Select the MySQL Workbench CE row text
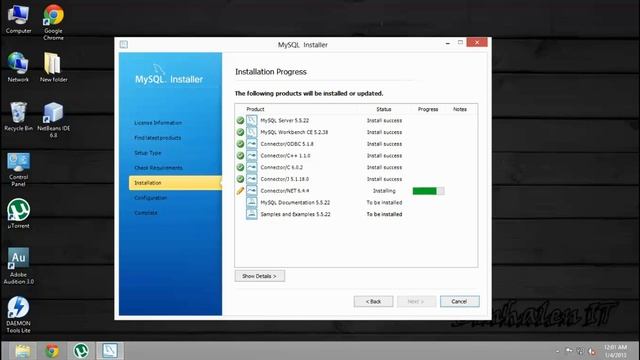The image size is (640, 360). tap(294, 132)
